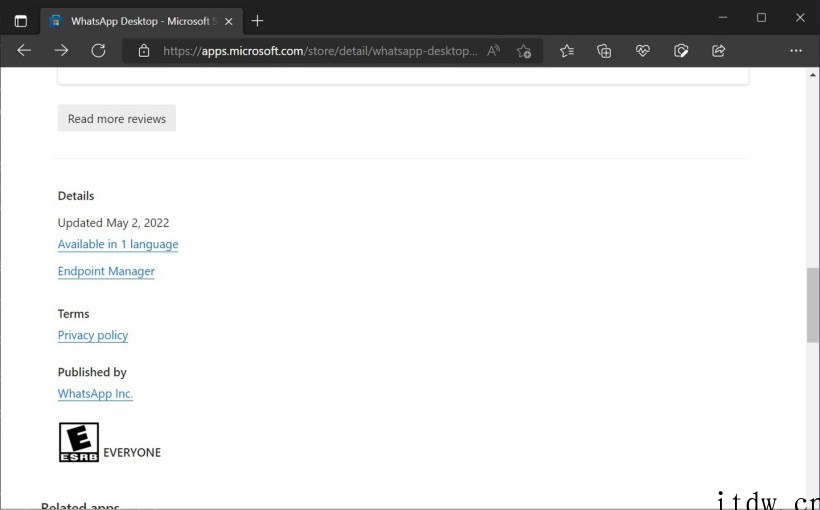The width and height of the screenshot is (820, 510).
Task: Click the EVERYONE rating label
Action: pos(132,452)
